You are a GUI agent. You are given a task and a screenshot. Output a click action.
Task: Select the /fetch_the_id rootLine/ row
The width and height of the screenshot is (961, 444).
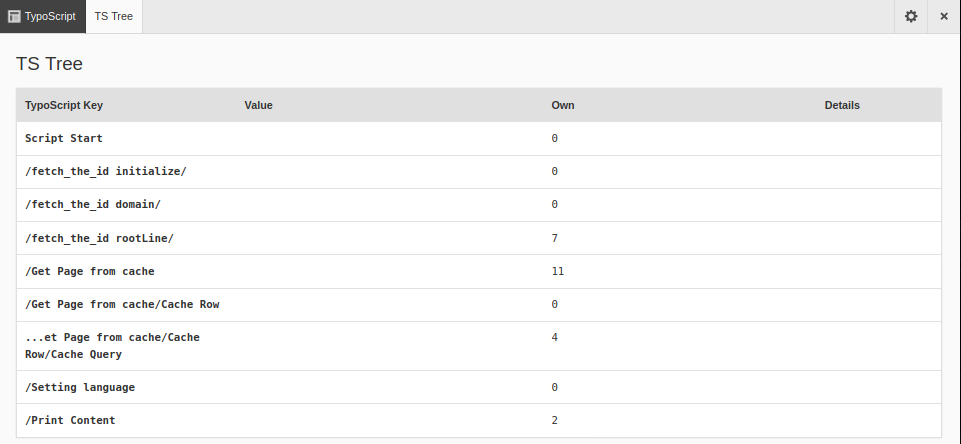click(99, 238)
